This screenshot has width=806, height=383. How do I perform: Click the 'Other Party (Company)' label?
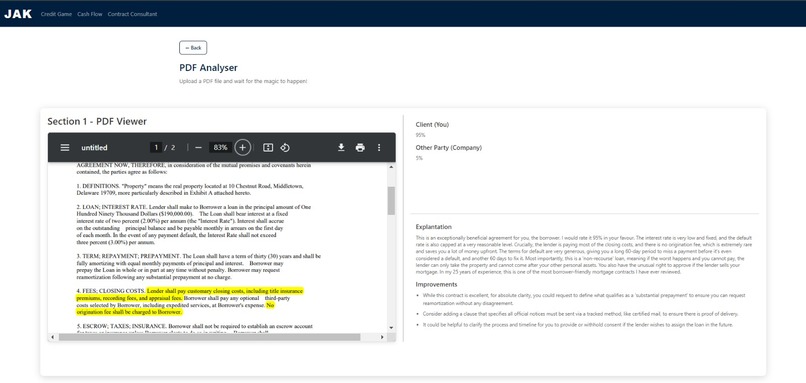tap(449, 148)
